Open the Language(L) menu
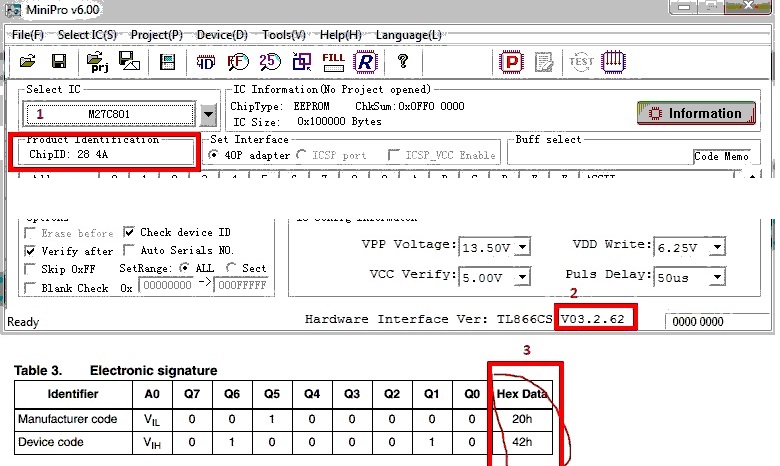The image size is (780, 466). (408, 35)
